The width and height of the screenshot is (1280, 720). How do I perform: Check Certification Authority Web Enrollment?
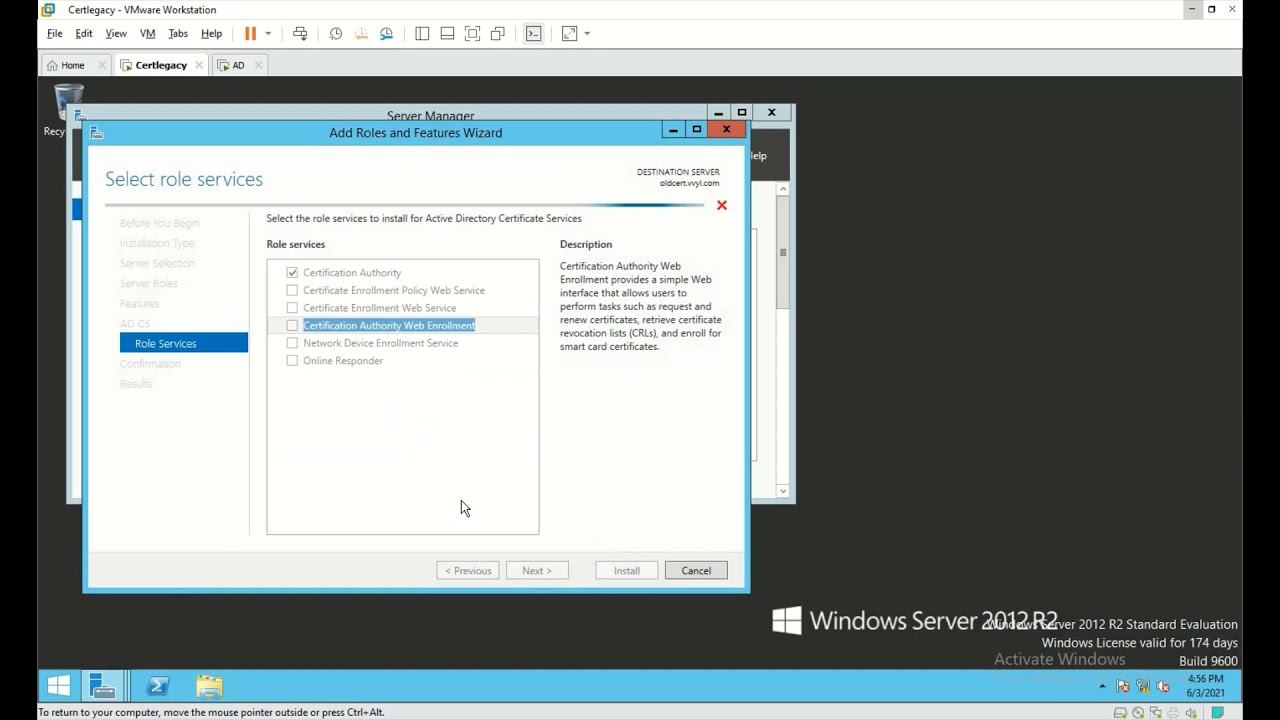(x=292, y=325)
